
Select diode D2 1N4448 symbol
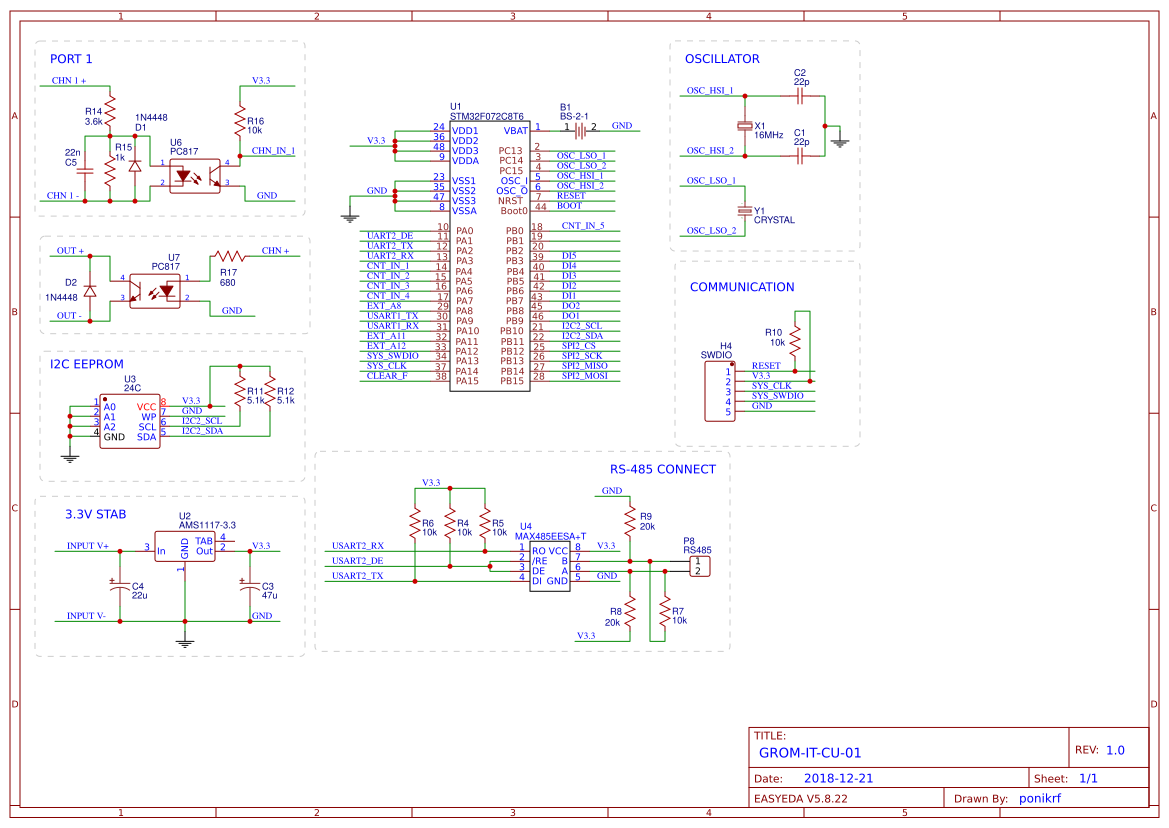point(88,288)
